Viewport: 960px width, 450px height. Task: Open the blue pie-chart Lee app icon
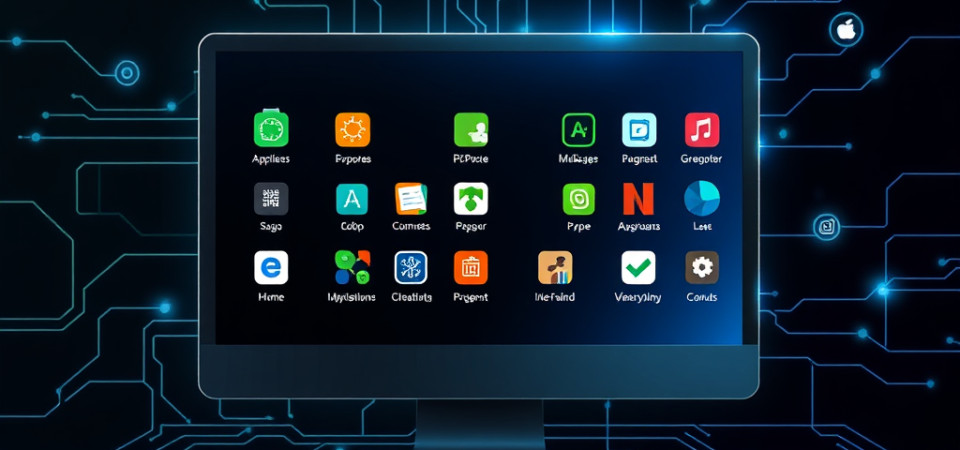pos(702,198)
